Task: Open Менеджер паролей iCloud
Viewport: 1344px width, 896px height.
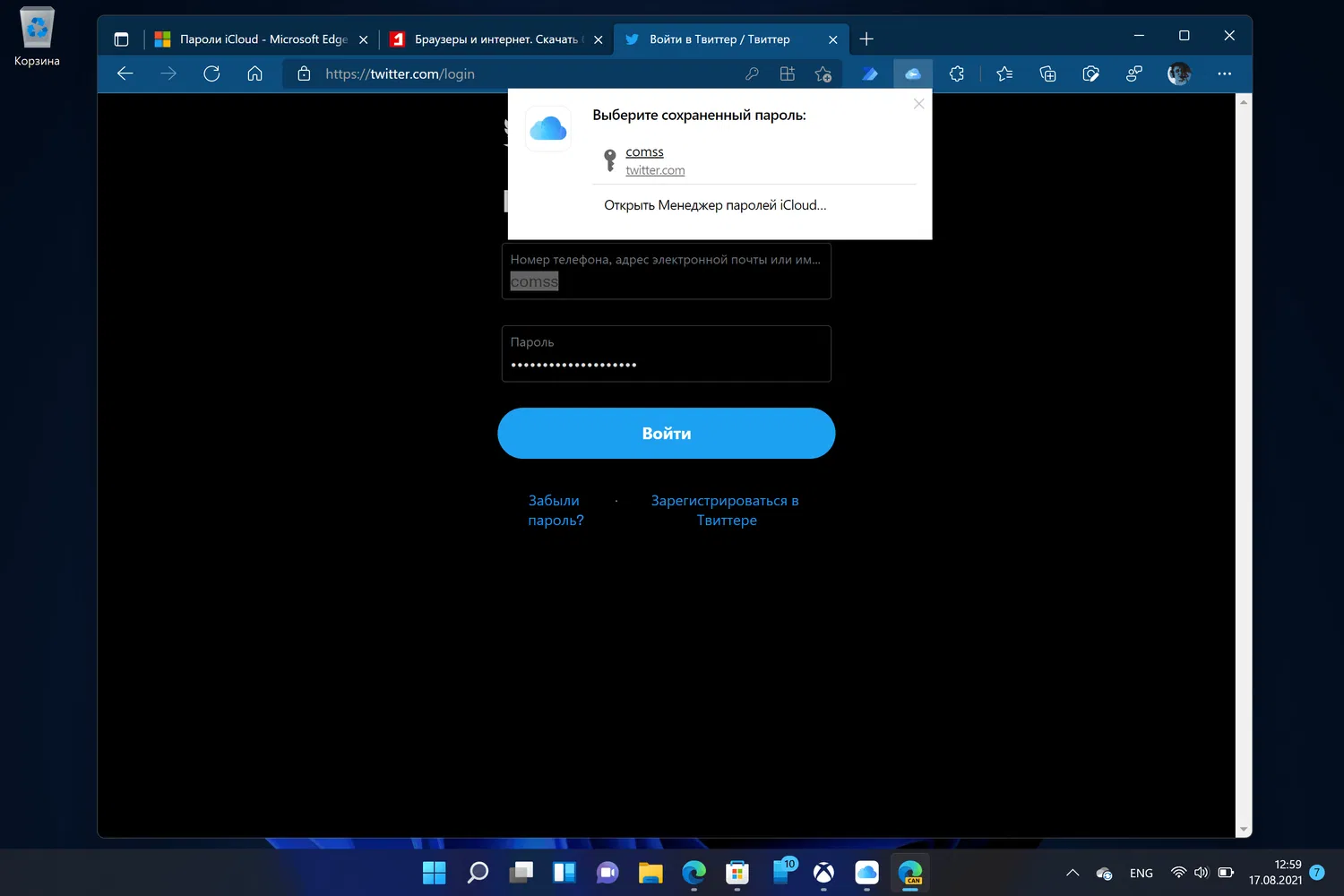Action: [715, 205]
